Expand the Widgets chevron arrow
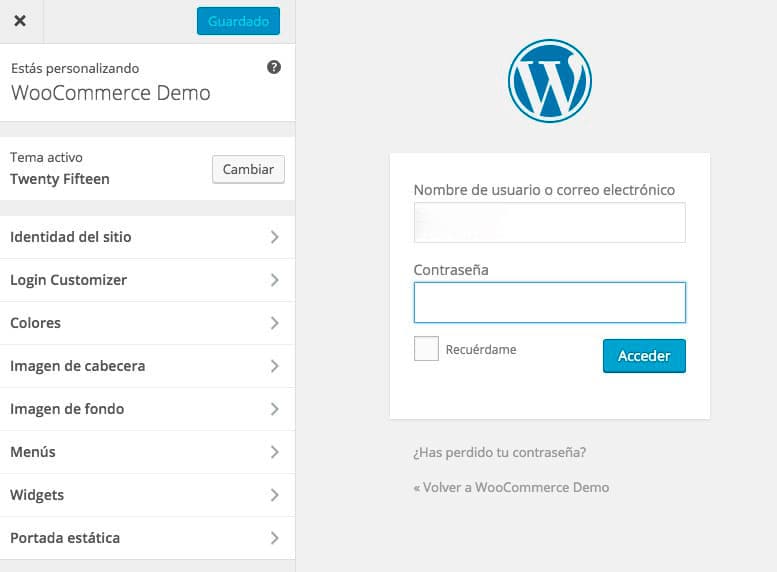Image resolution: width=777 pixels, height=572 pixels. click(x=275, y=495)
